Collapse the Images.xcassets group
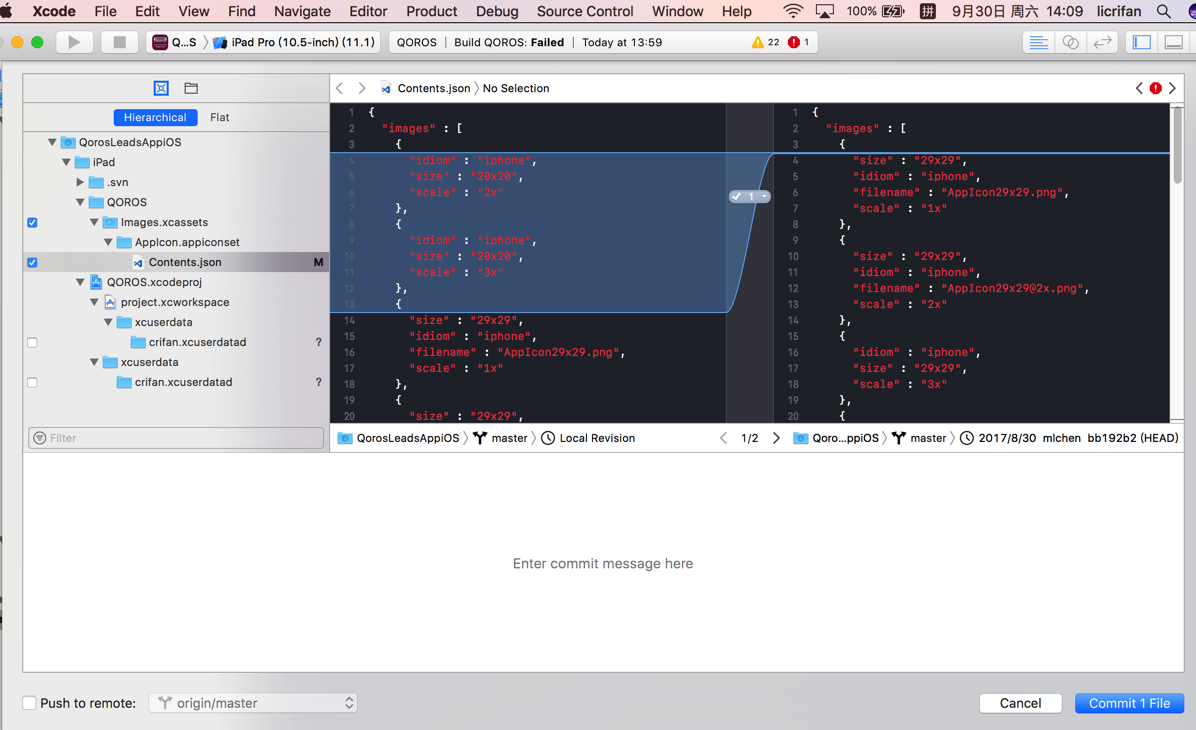 pos(94,222)
